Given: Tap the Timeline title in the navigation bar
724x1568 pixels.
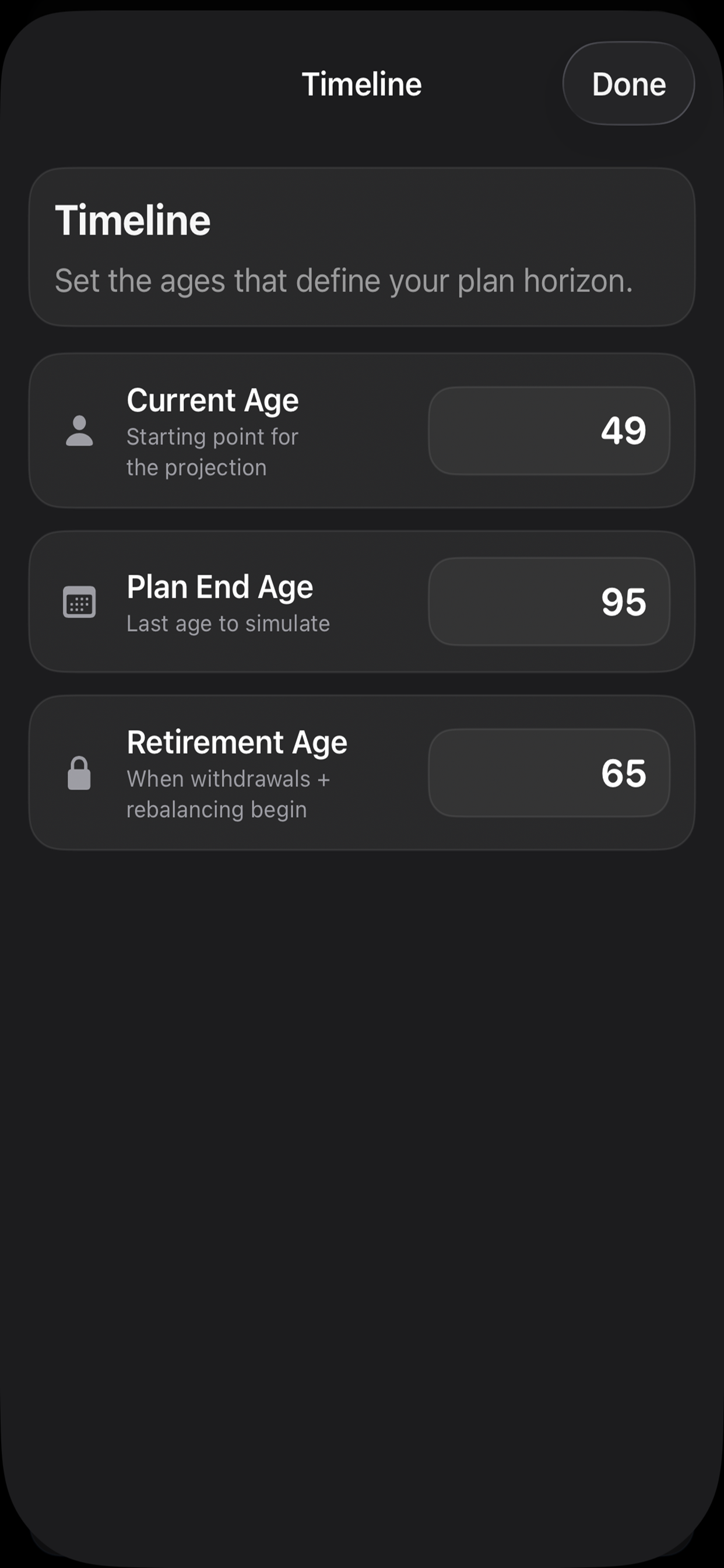Looking at the screenshot, I should pyautogui.click(x=361, y=84).
